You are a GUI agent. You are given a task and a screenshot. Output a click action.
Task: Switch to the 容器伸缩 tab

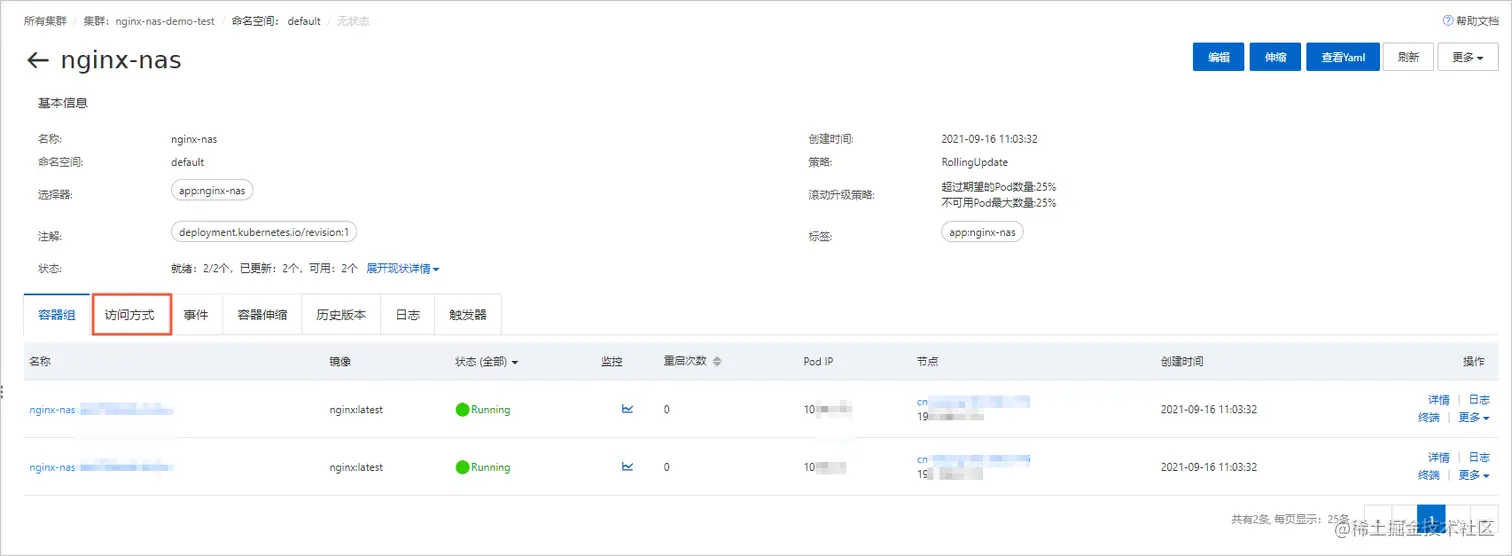pyautogui.click(x=262, y=314)
